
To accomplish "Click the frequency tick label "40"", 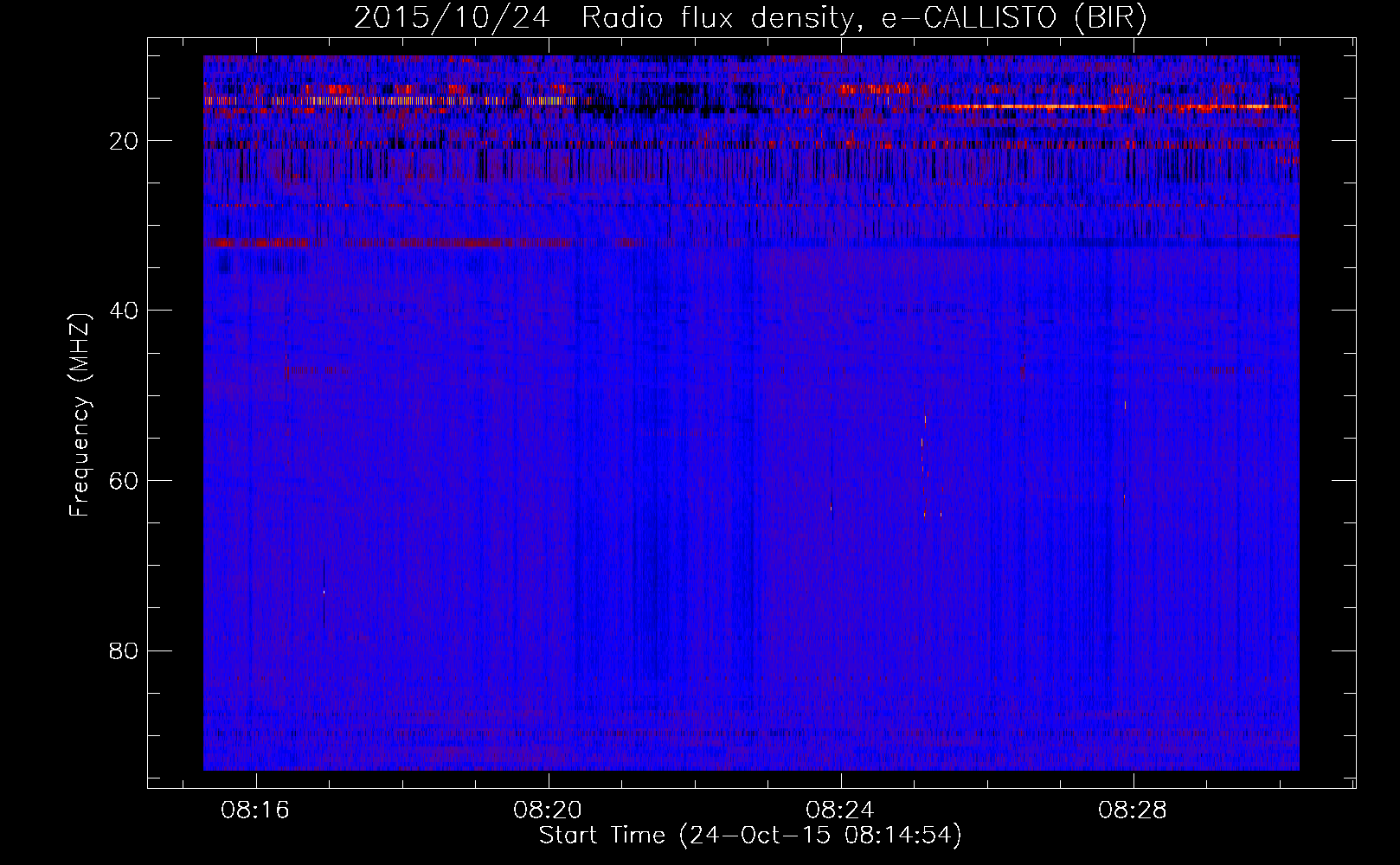I will pos(124,311).
